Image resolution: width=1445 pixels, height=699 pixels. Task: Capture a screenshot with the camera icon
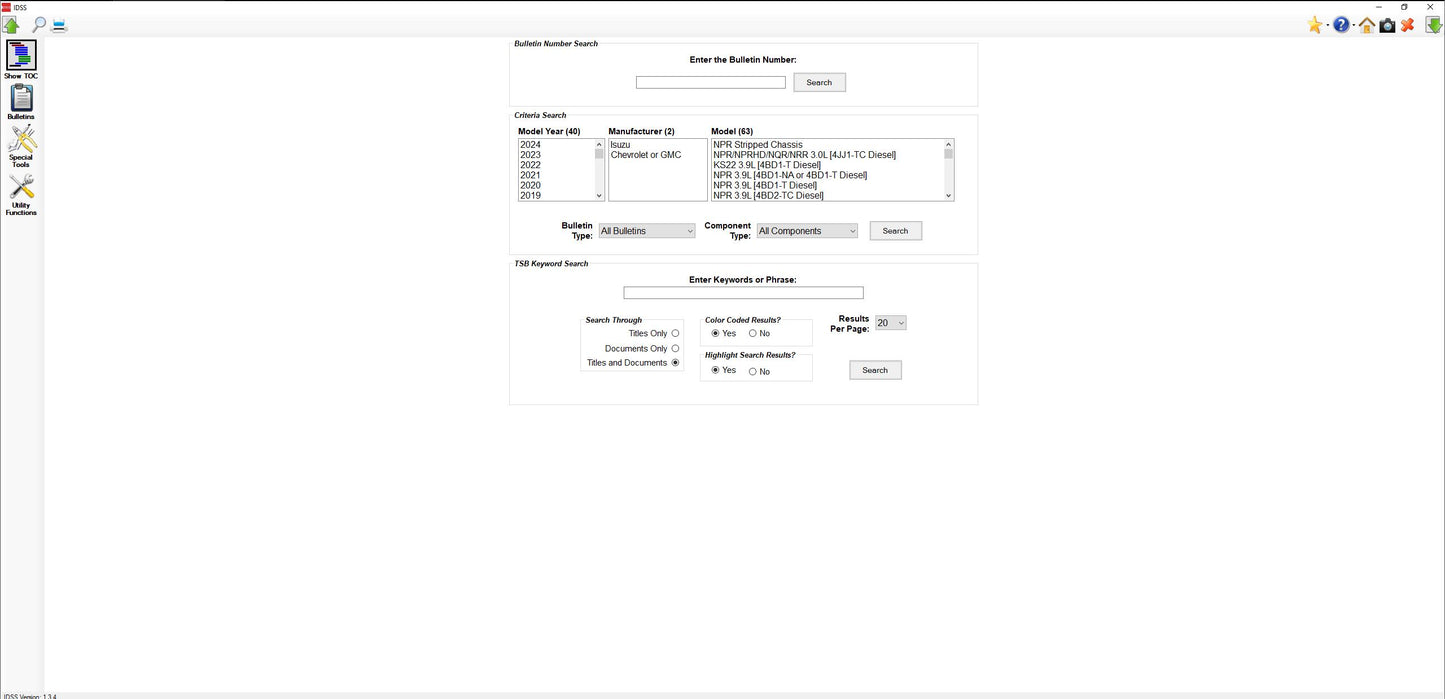1387,24
